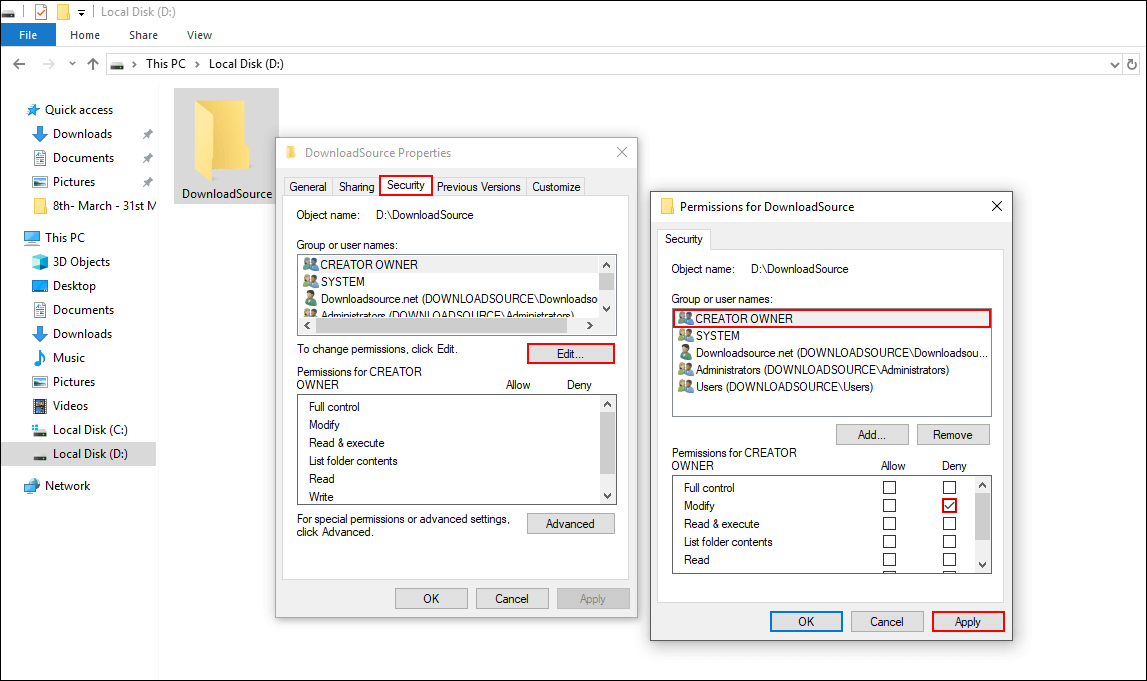Click the New folder icon in title bar

pos(64,12)
